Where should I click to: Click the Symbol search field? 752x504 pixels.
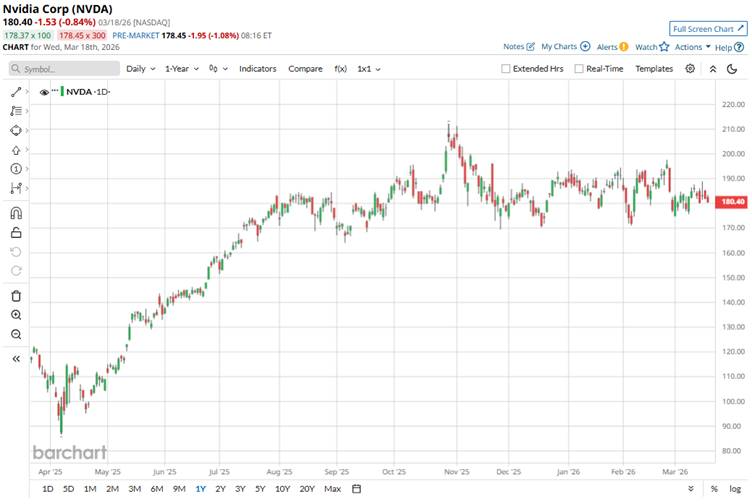pyautogui.click(x=64, y=69)
